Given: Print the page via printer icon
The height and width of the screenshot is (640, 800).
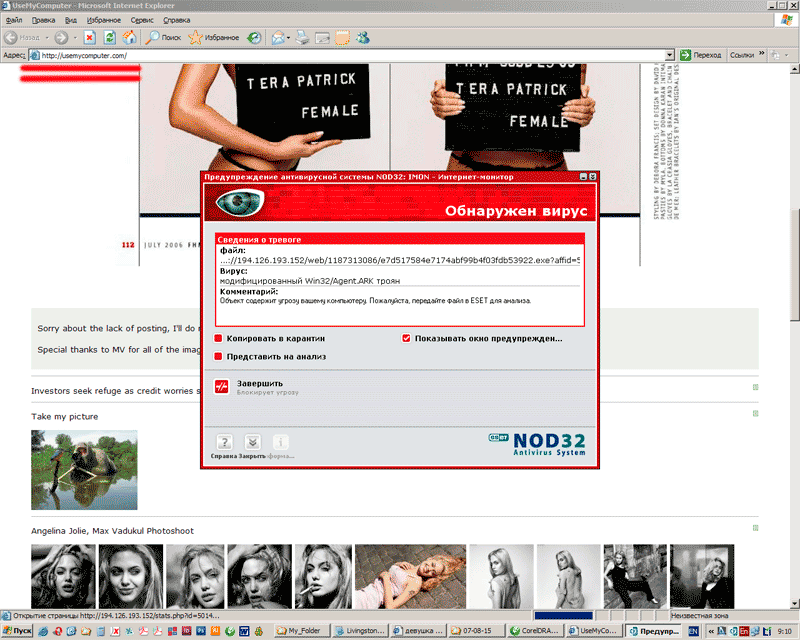Looking at the screenshot, I should (303, 38).
